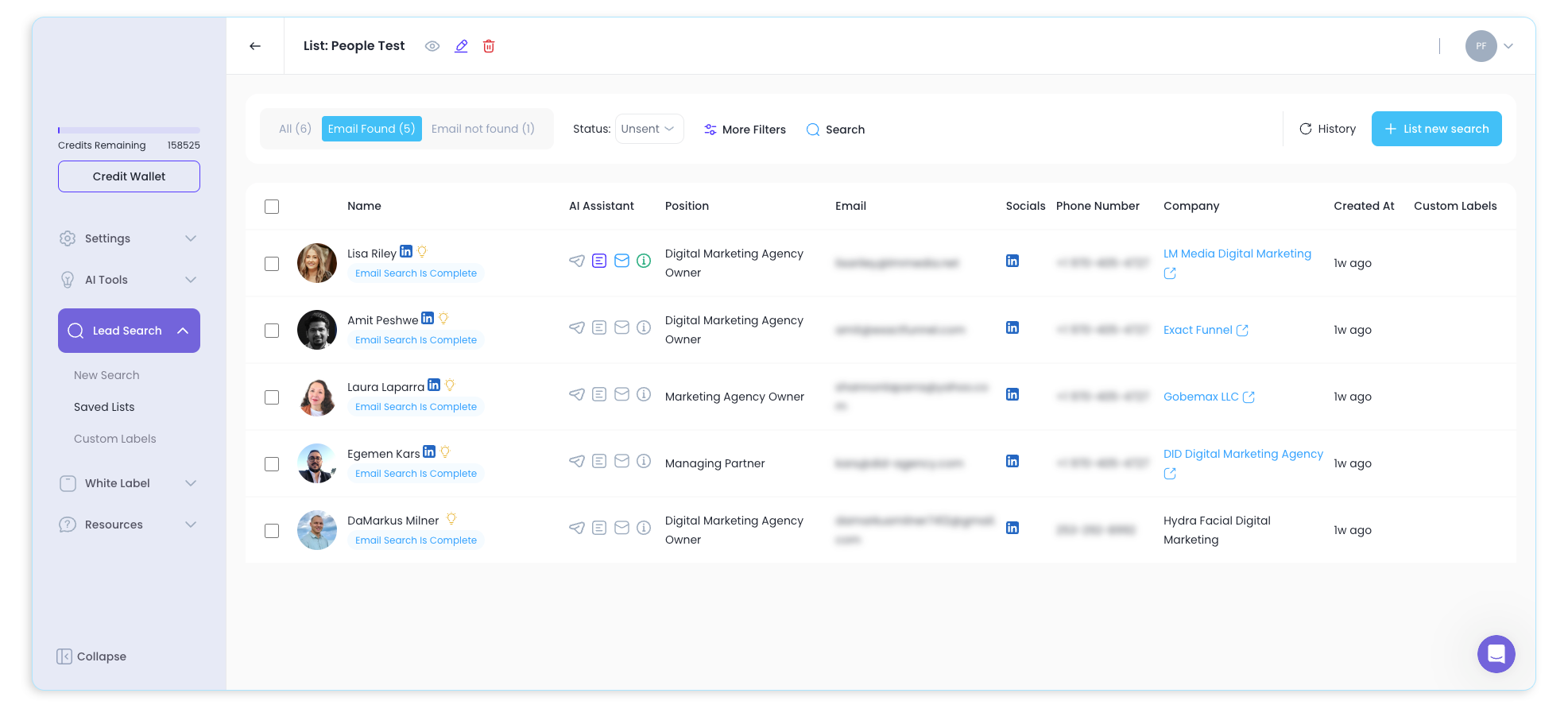The width and height of the screenshot is (1568, 728).
Task: Select the checkbox for Lisa Riley's row
Action: click(272, 263)
